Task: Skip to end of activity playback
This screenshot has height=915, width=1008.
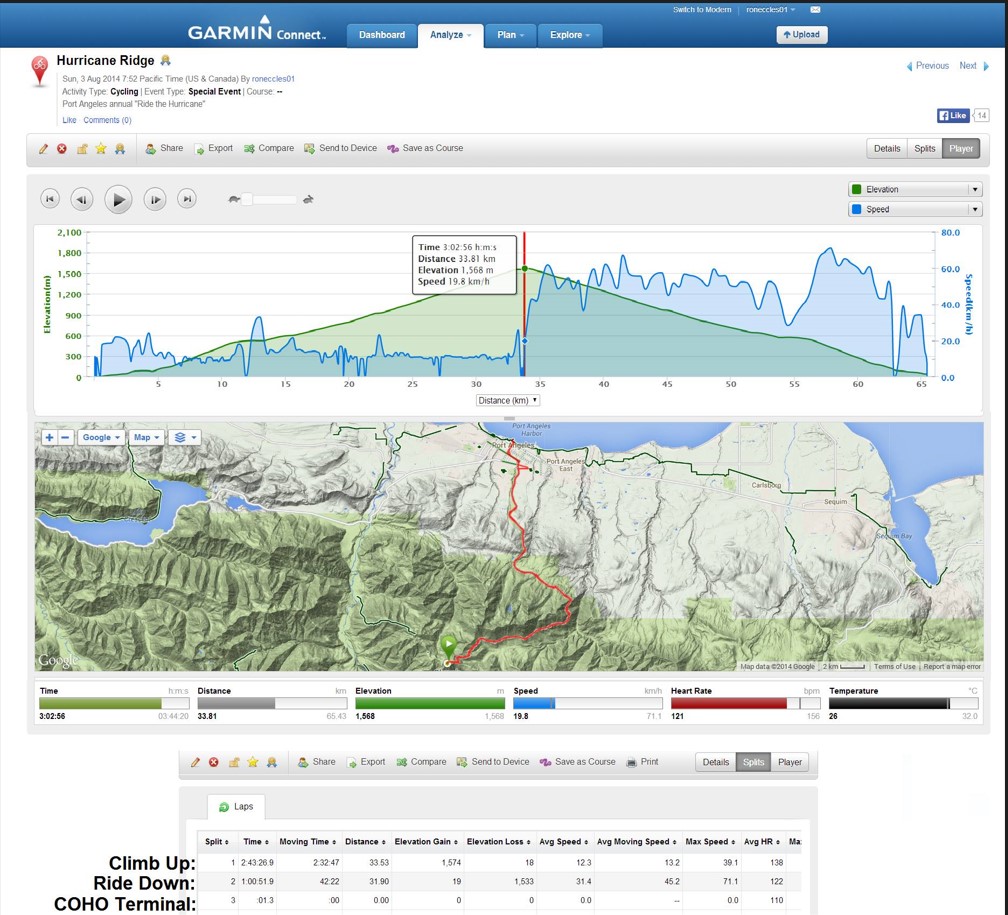Action: pyautogui.click(x=187, y=199)
